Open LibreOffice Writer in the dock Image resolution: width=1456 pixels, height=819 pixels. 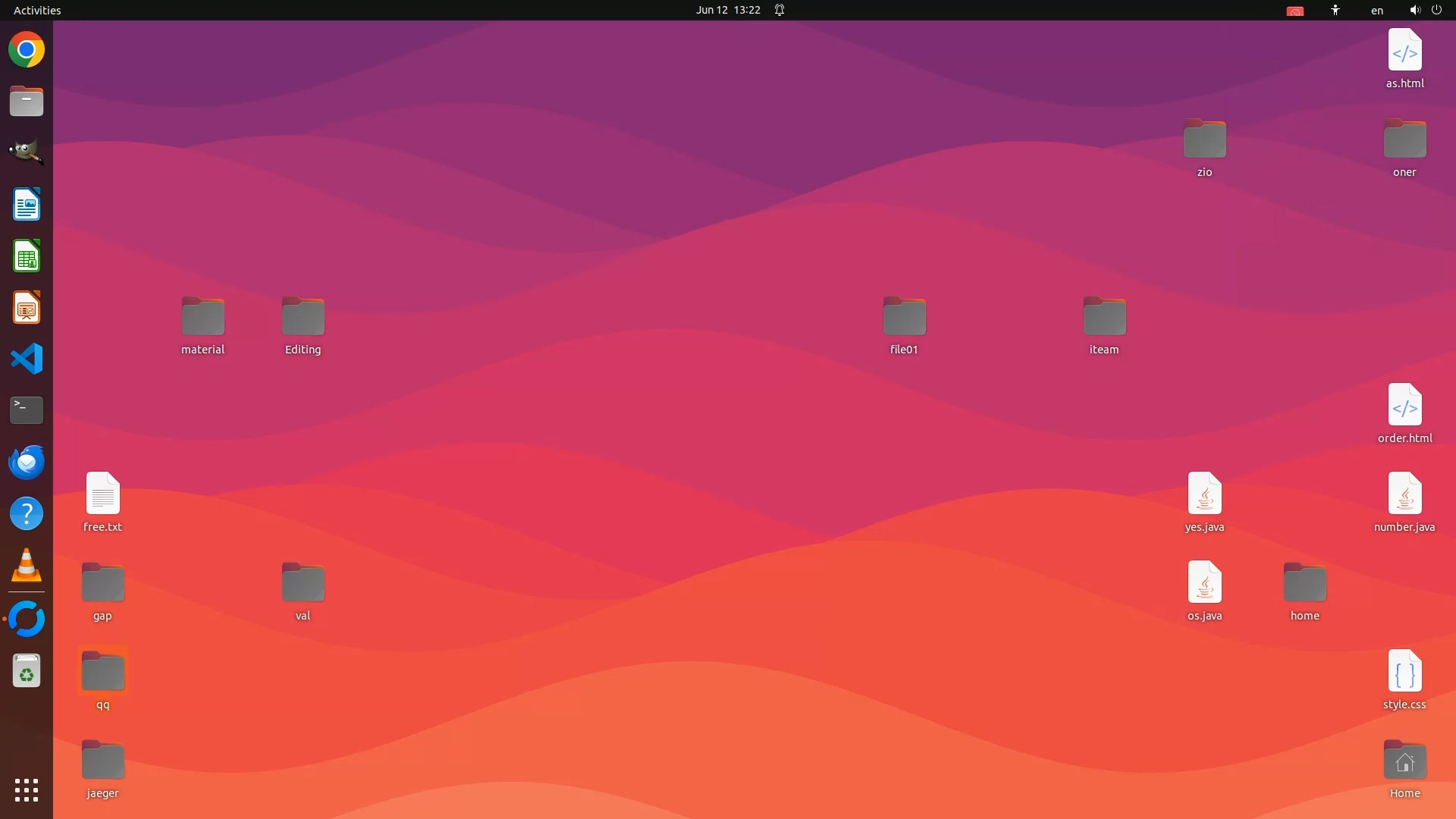pyautogui.click(x=27, y=205)
